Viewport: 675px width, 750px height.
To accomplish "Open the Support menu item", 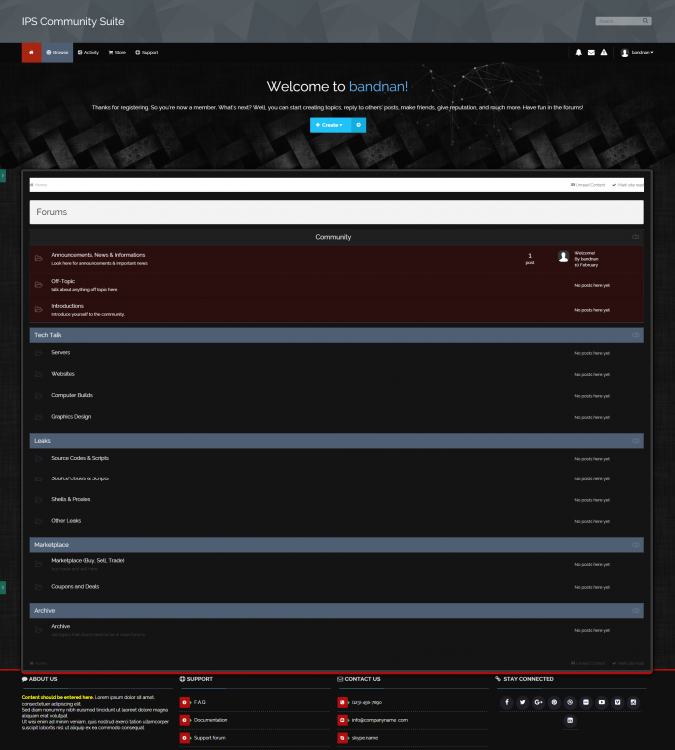I will coord(146,52).
